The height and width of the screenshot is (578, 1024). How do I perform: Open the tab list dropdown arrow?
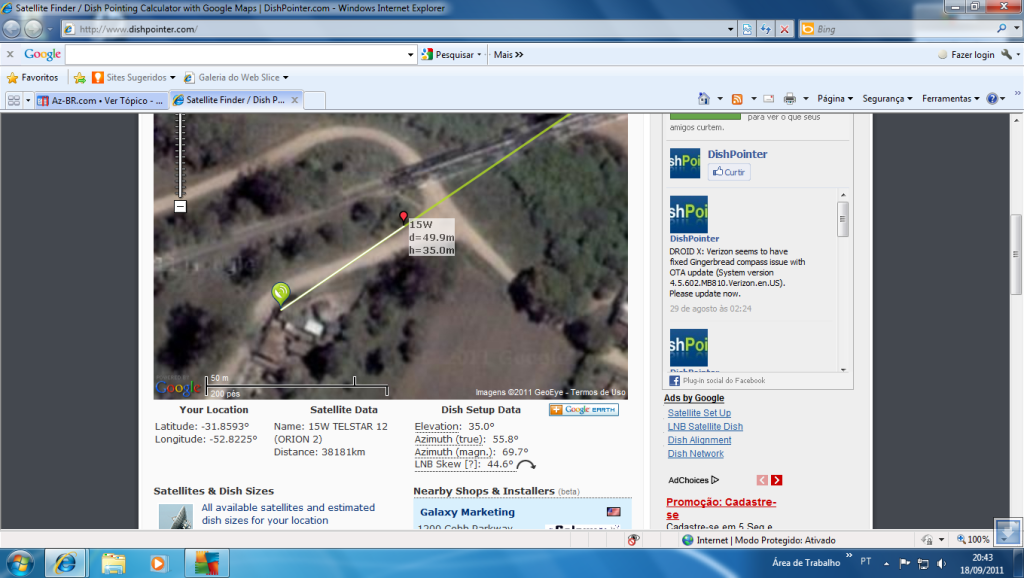point(28,100)
